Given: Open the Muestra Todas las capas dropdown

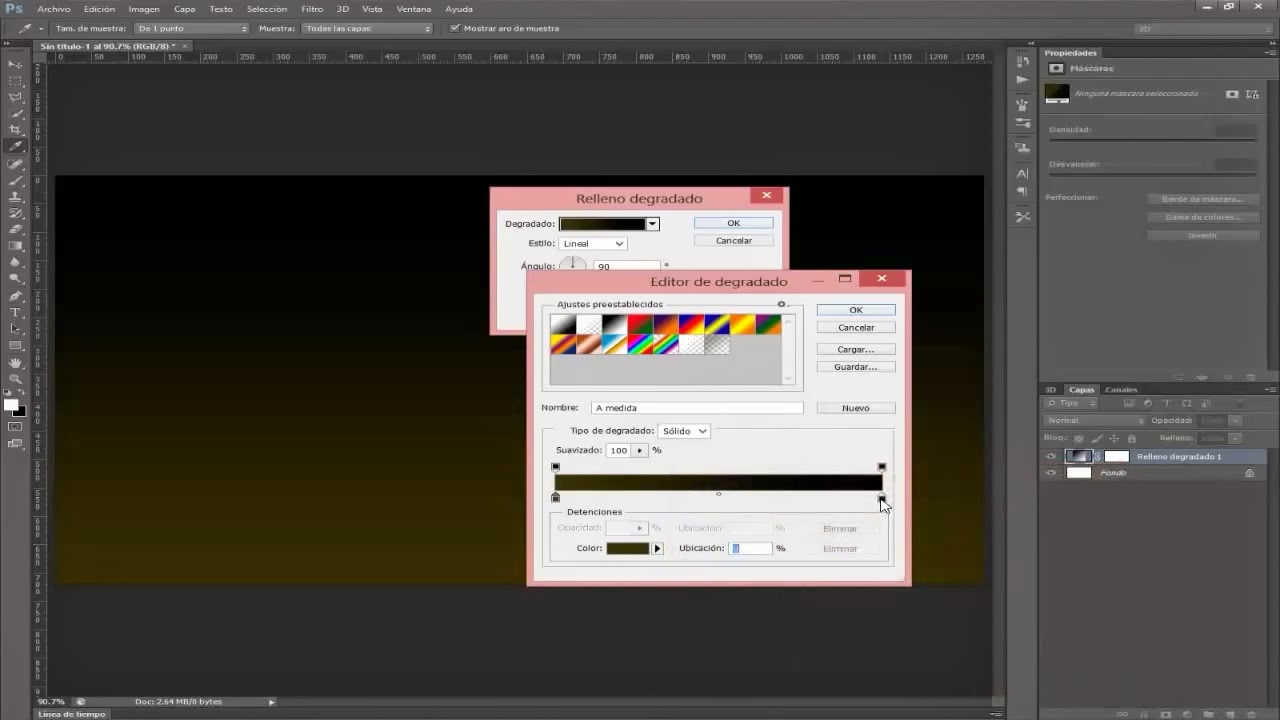Looking at the screenshot, I should (x=368, y=28).
